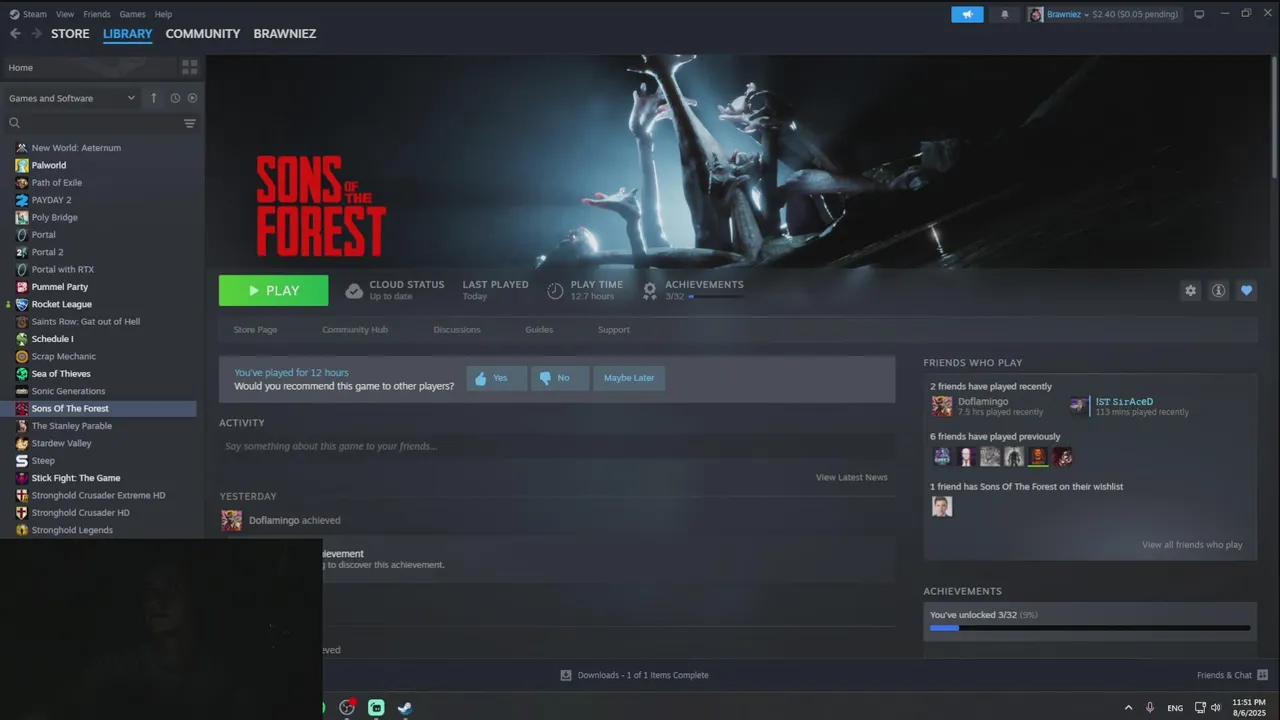This screenshot has width=1280, height=720.
Task: Click the Downloads icon in bottom bar
Action: (x=566, y=675)
